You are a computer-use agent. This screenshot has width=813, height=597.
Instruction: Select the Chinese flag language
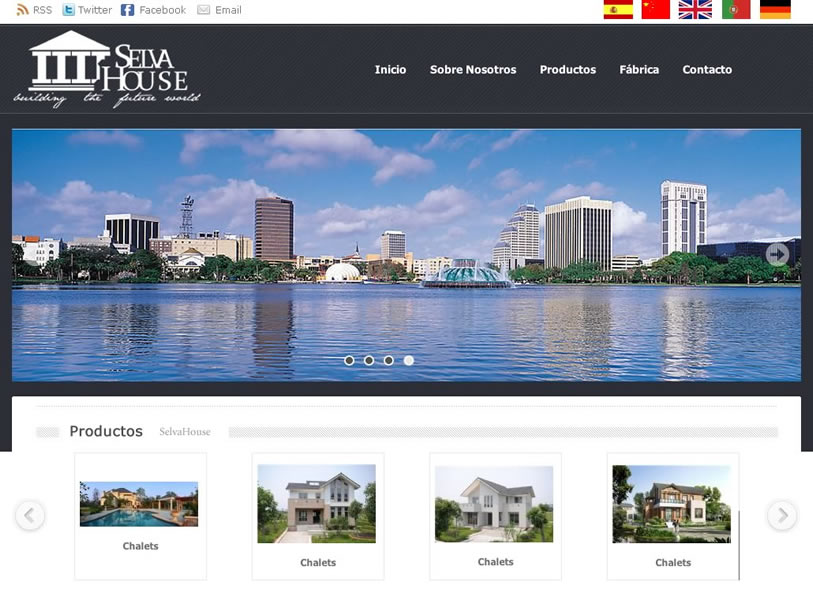[x=656, y=10]
